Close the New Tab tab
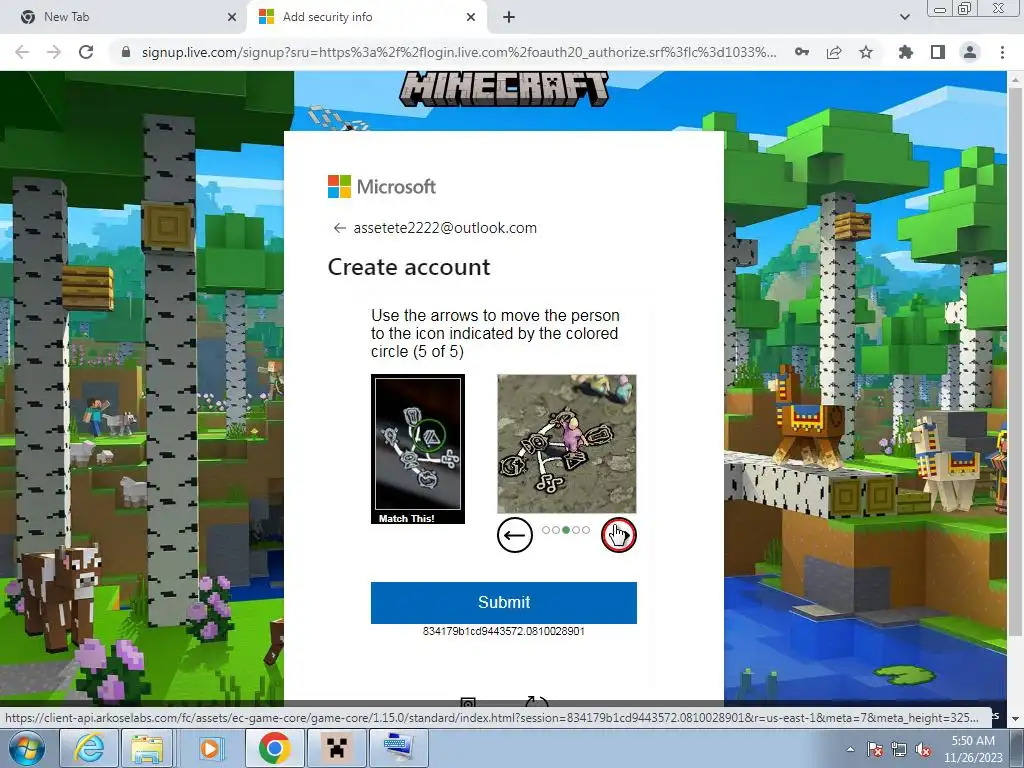Screen dimensions: 1024x768 point(232,18)
